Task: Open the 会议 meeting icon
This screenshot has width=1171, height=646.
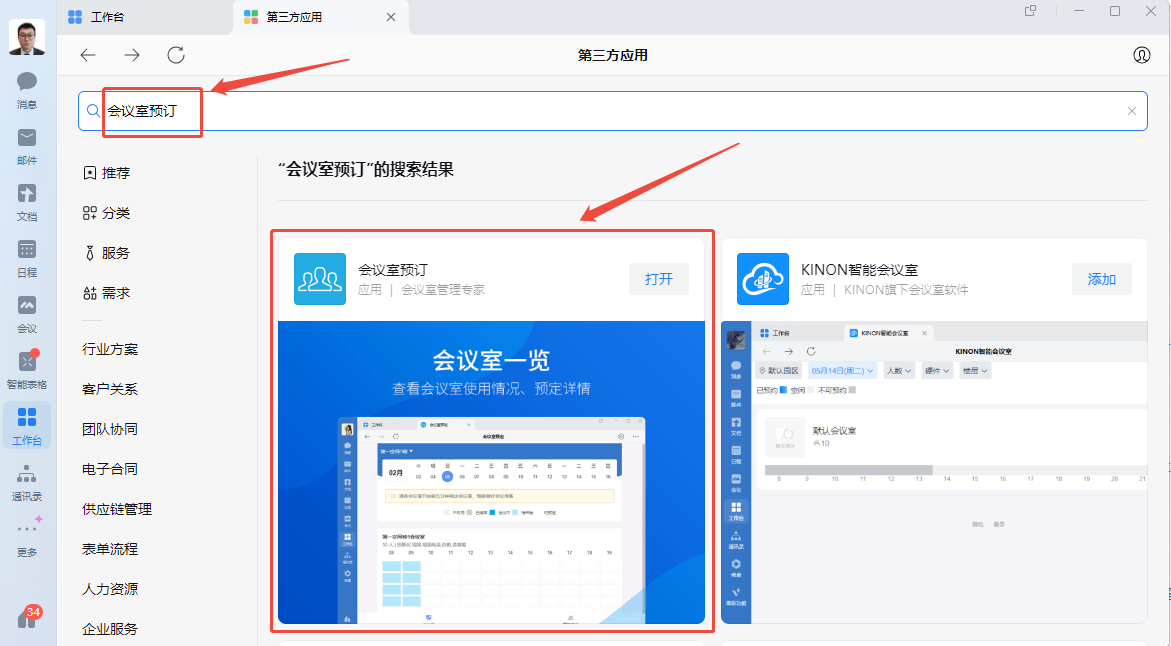Action: tap(27, 314)
